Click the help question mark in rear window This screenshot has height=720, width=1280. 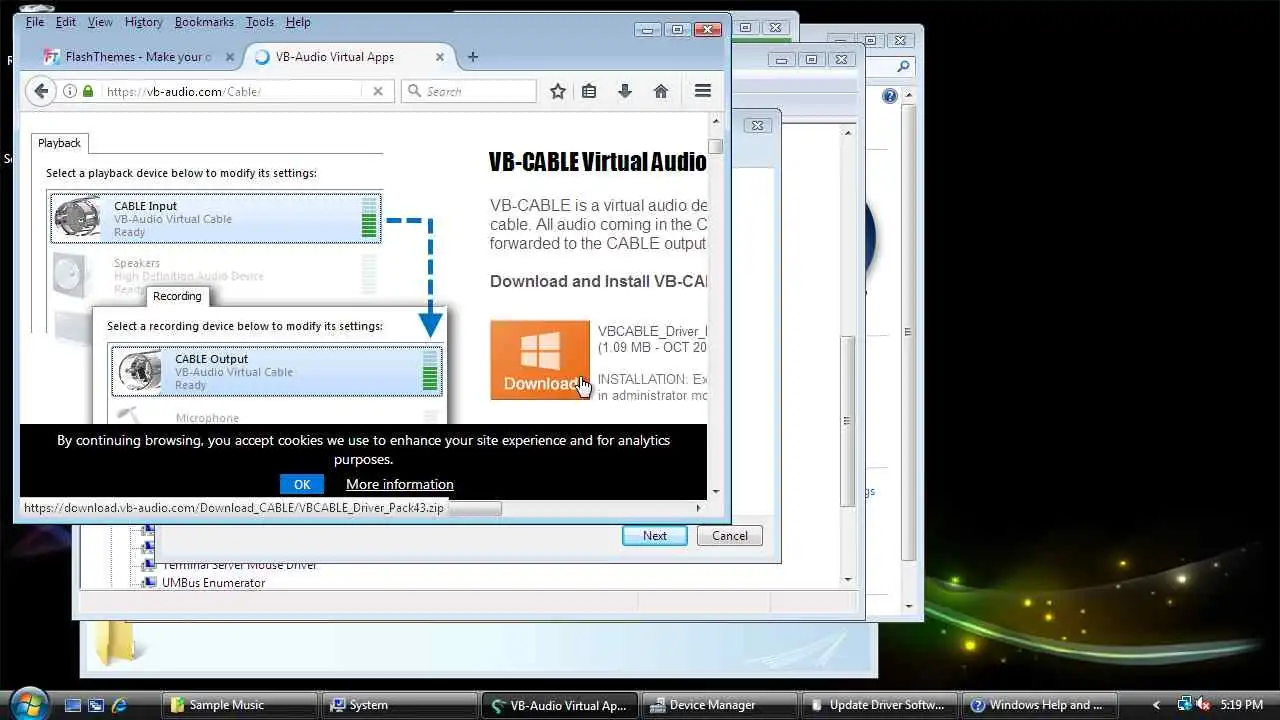(890, 96)
